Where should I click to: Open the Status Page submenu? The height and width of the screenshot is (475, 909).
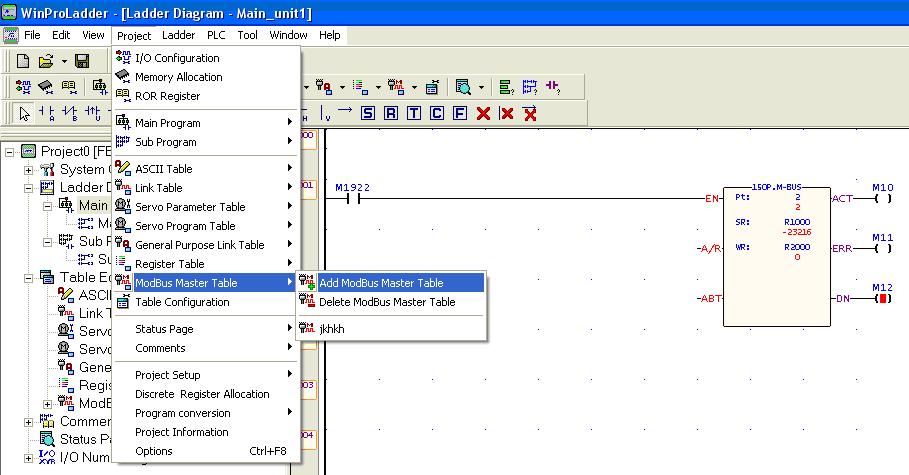click(206, 329)
